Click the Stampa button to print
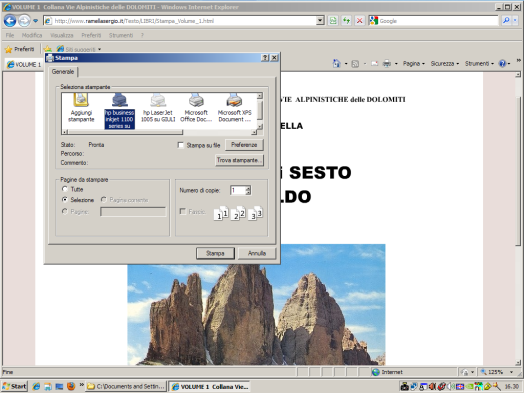This screenshot has width=524, height=393. point(215,253)
